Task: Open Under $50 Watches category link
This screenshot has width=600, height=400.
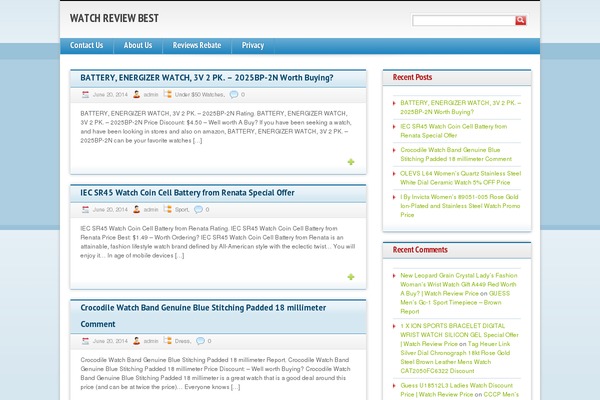Action: coord(200,95)
